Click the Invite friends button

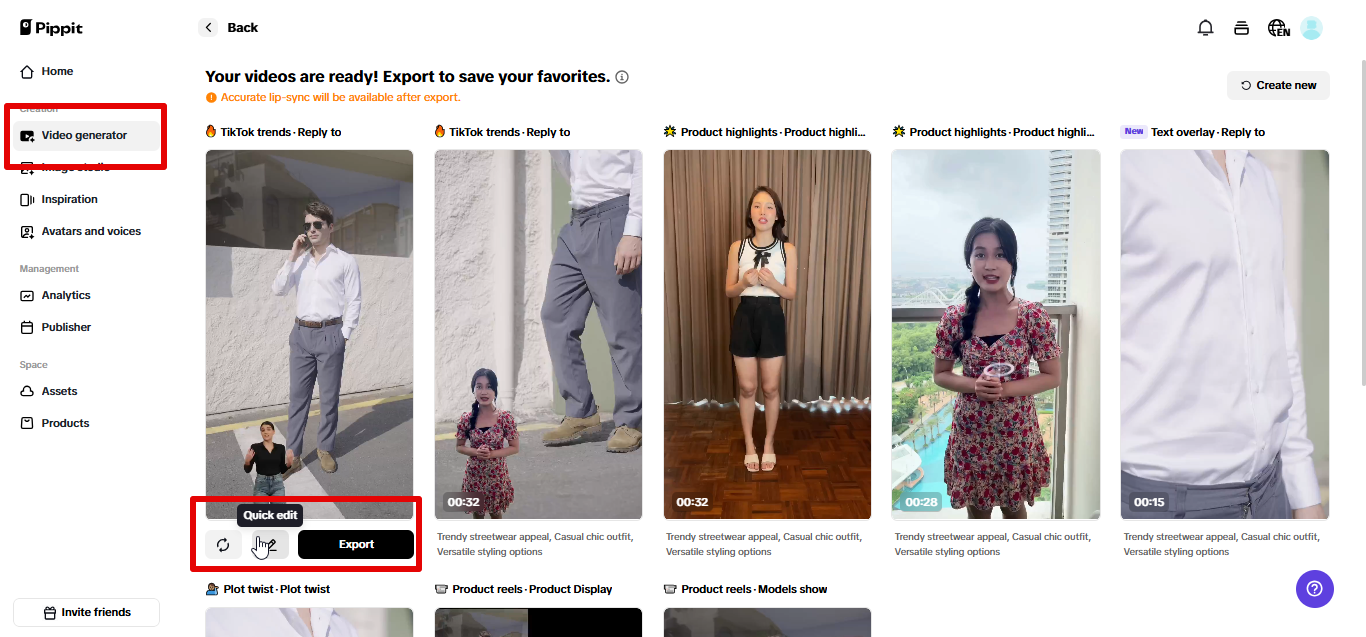pyautogui.click(x=86, y=612)
